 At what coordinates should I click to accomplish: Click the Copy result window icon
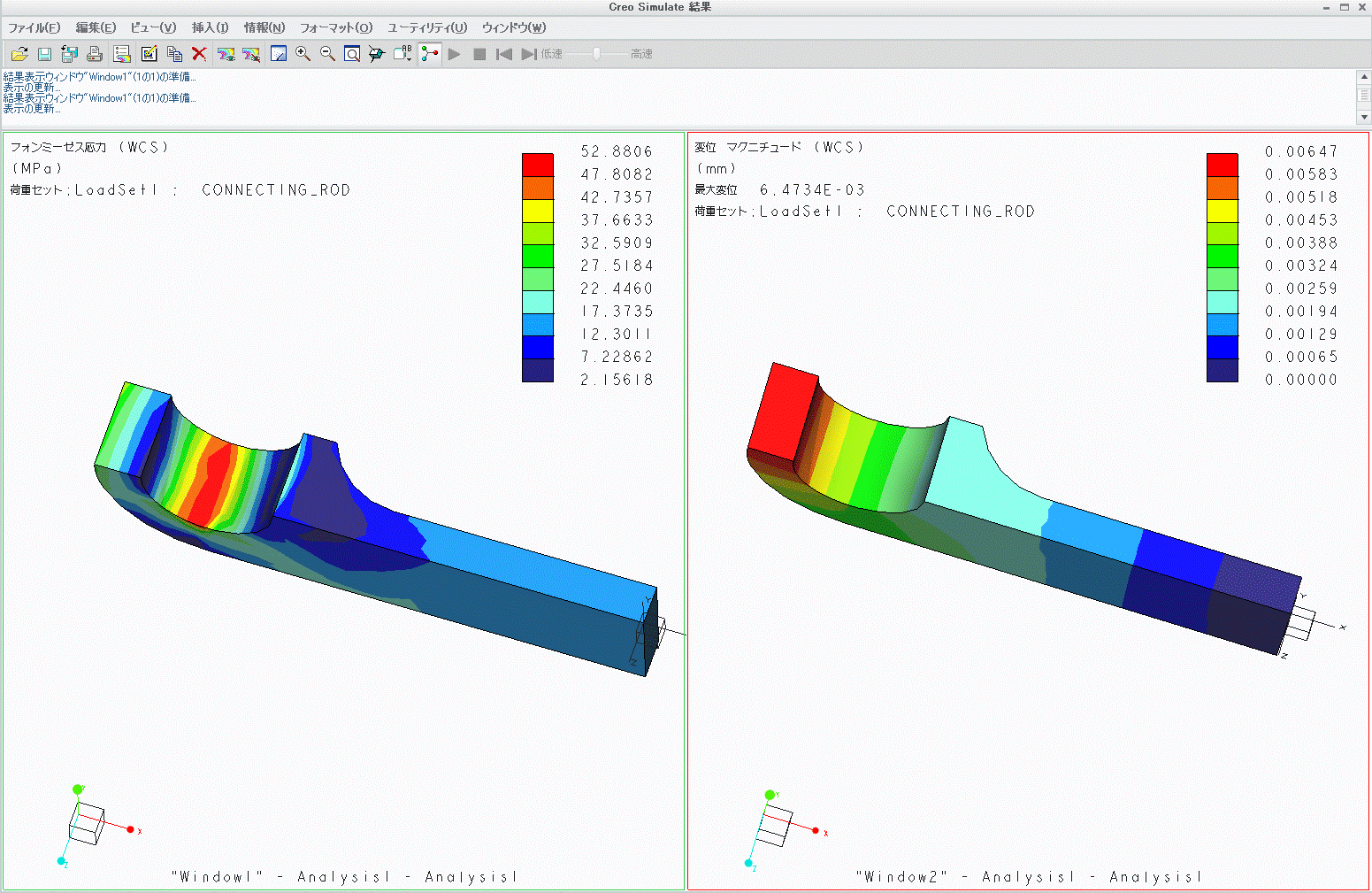174,54
